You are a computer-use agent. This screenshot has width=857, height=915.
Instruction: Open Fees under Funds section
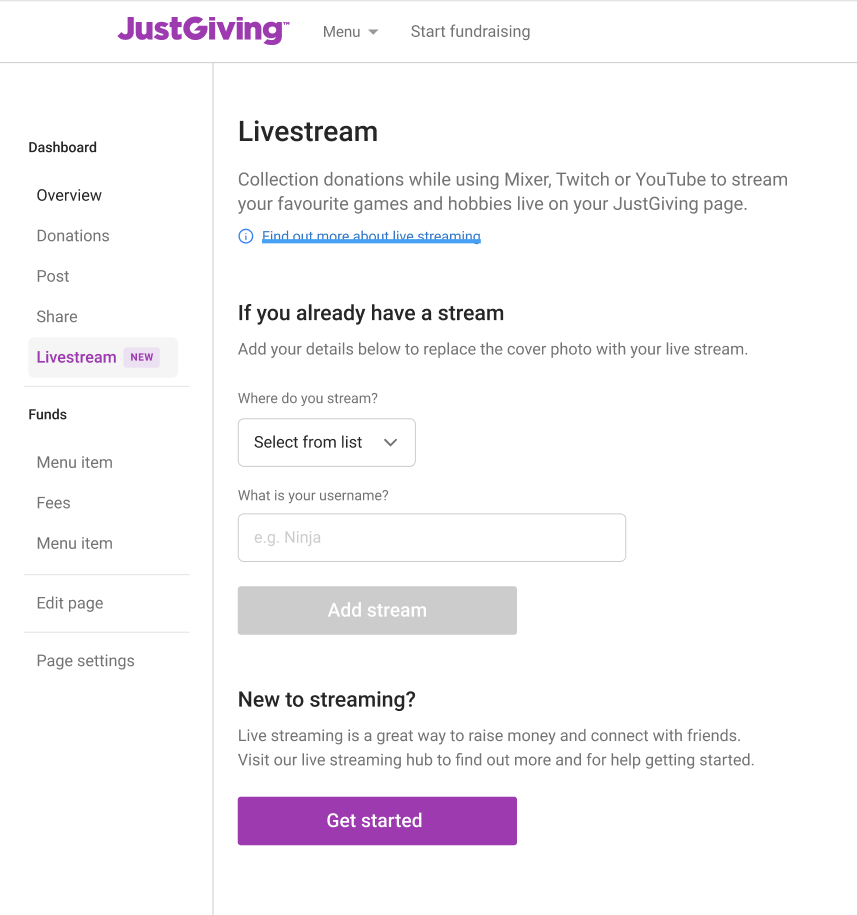54,503
